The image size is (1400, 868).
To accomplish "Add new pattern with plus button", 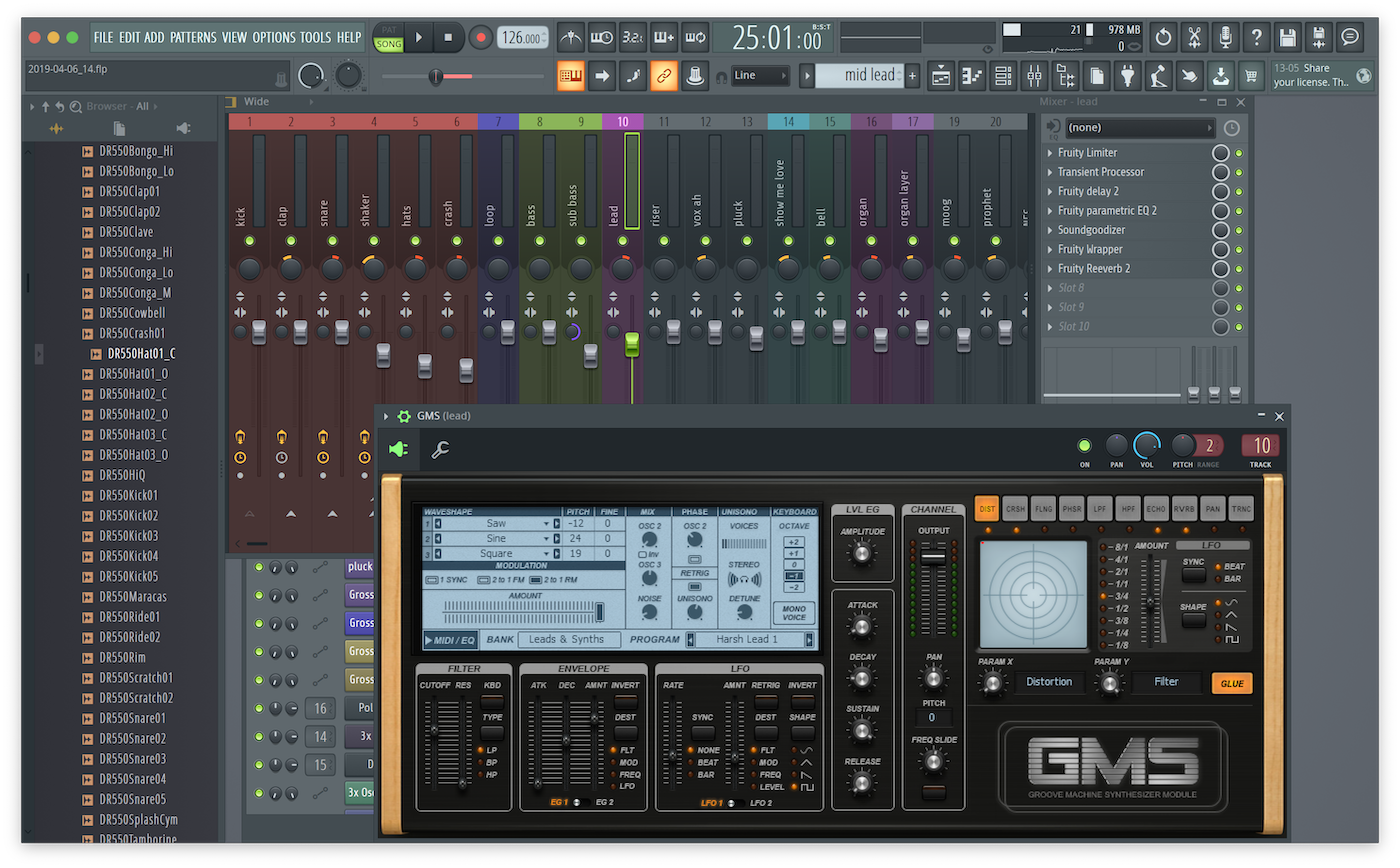I will tap(912, 75).
